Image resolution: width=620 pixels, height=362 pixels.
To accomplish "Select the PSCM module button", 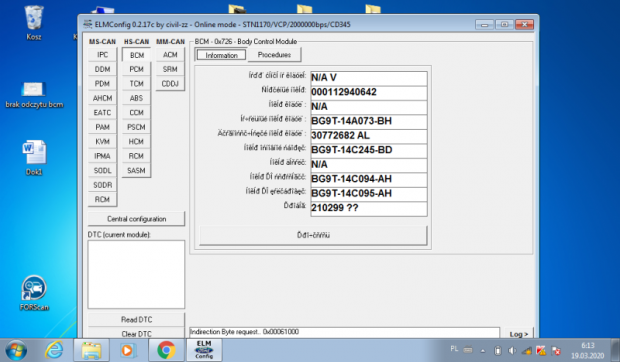I will 136,127.
